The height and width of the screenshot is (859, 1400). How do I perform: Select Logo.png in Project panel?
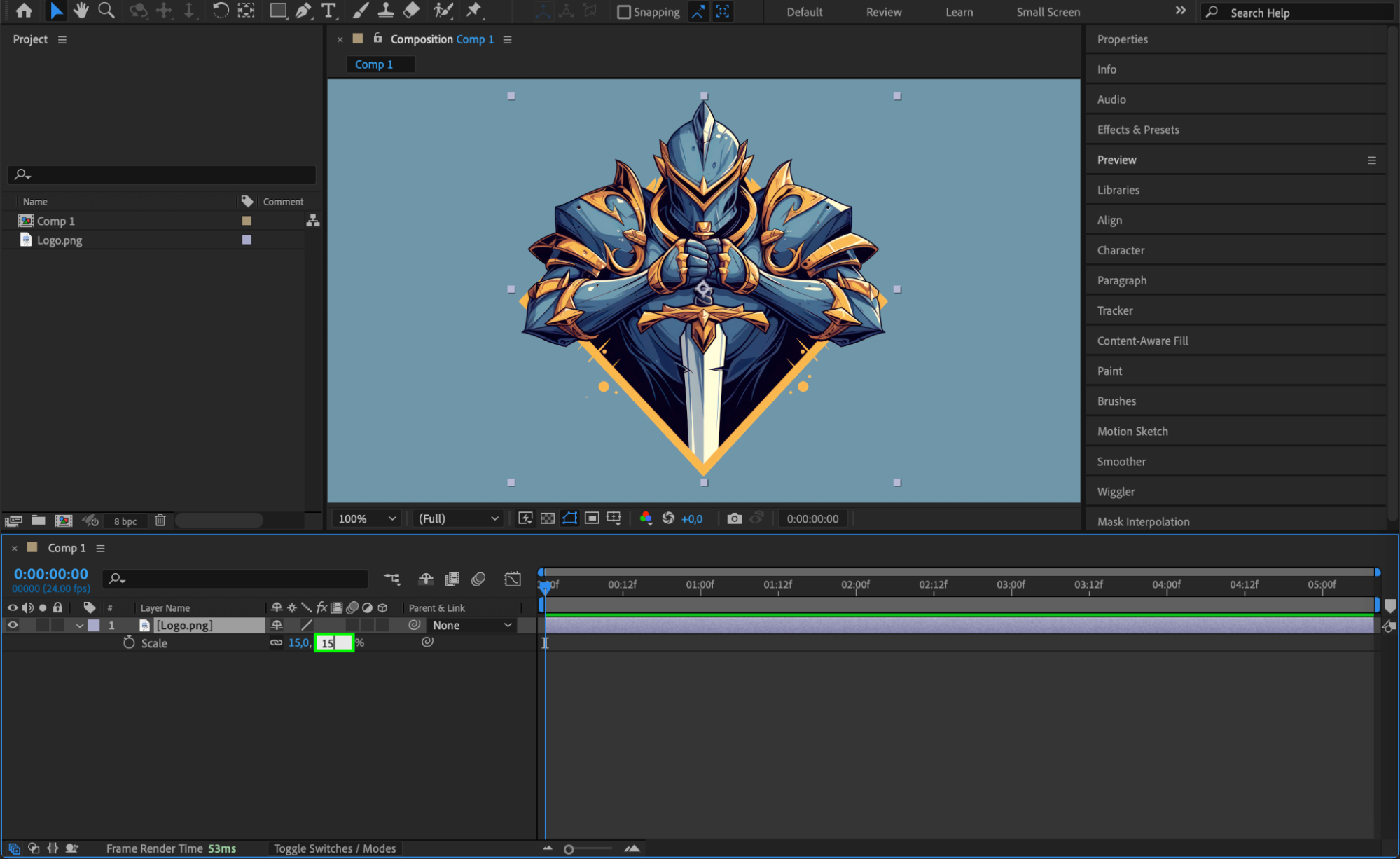pyautogui.click(x=60, y=240)
